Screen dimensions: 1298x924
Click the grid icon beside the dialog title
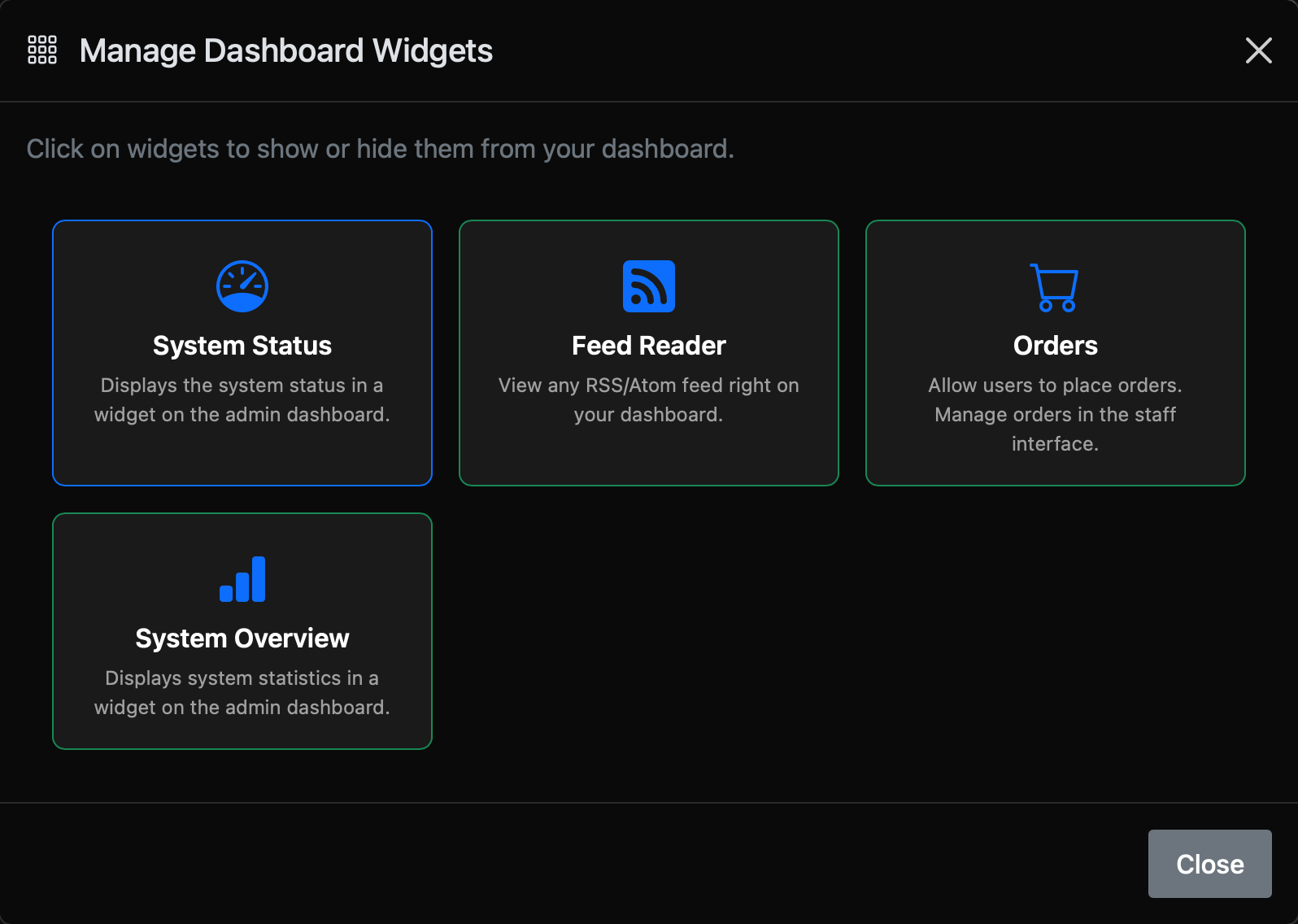pyautogui.click(x=42, y=50)
